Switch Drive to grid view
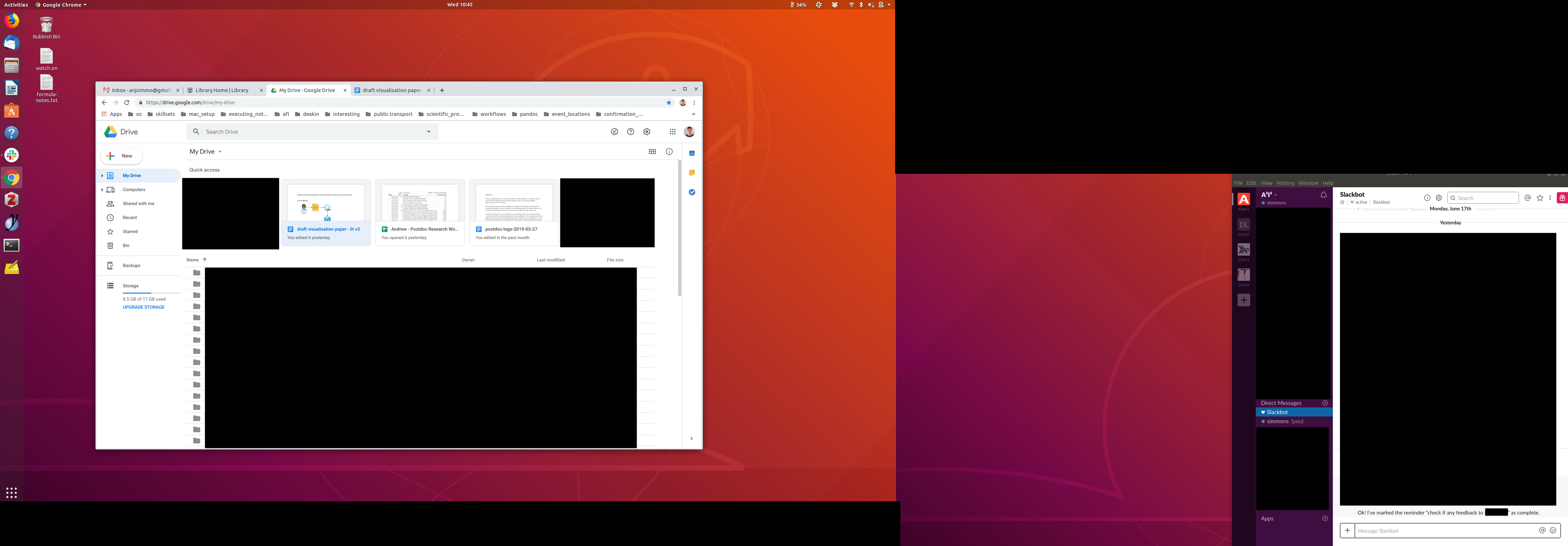 tap(652, 152)
